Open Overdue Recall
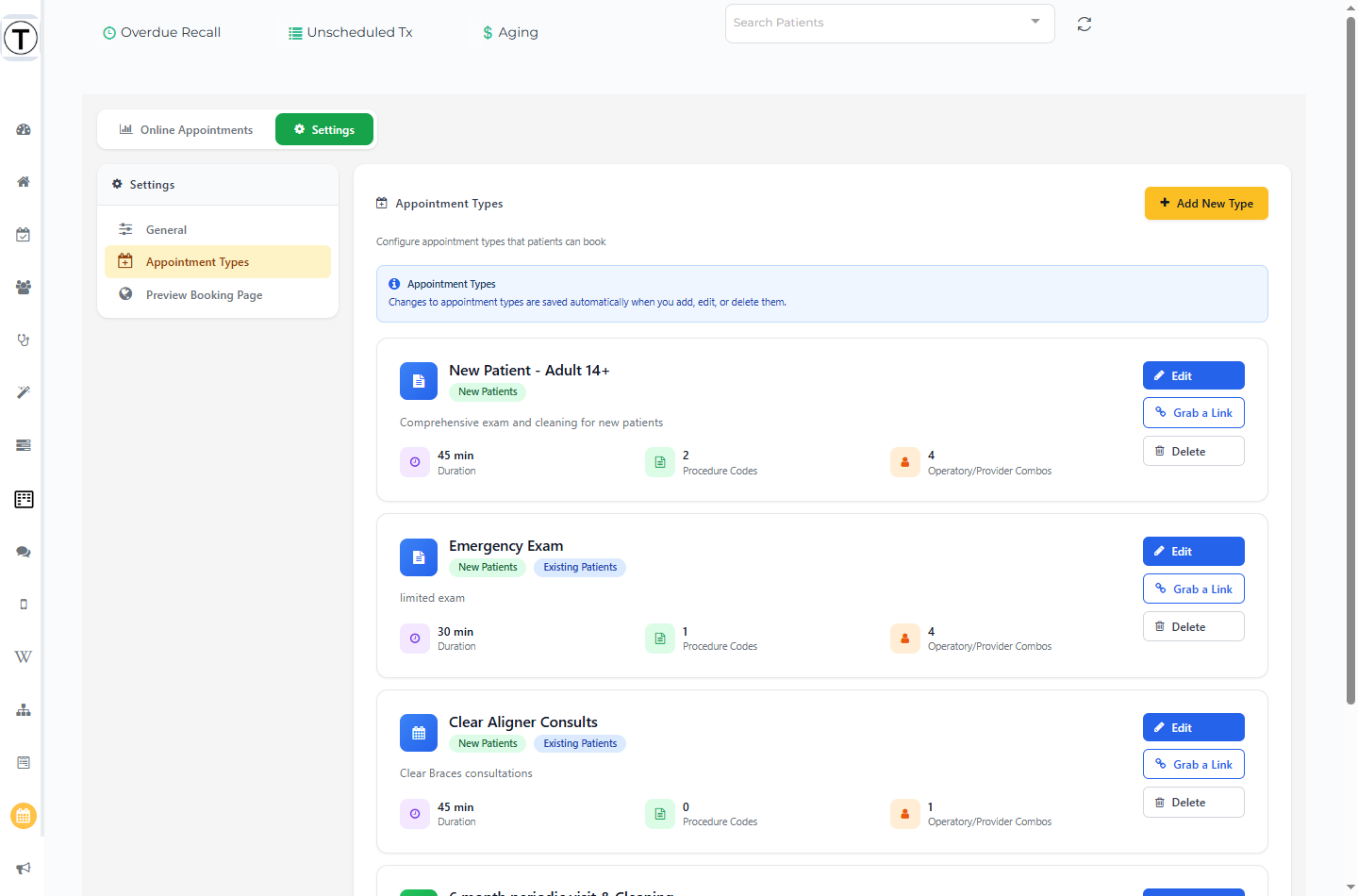 click(161, 32)
